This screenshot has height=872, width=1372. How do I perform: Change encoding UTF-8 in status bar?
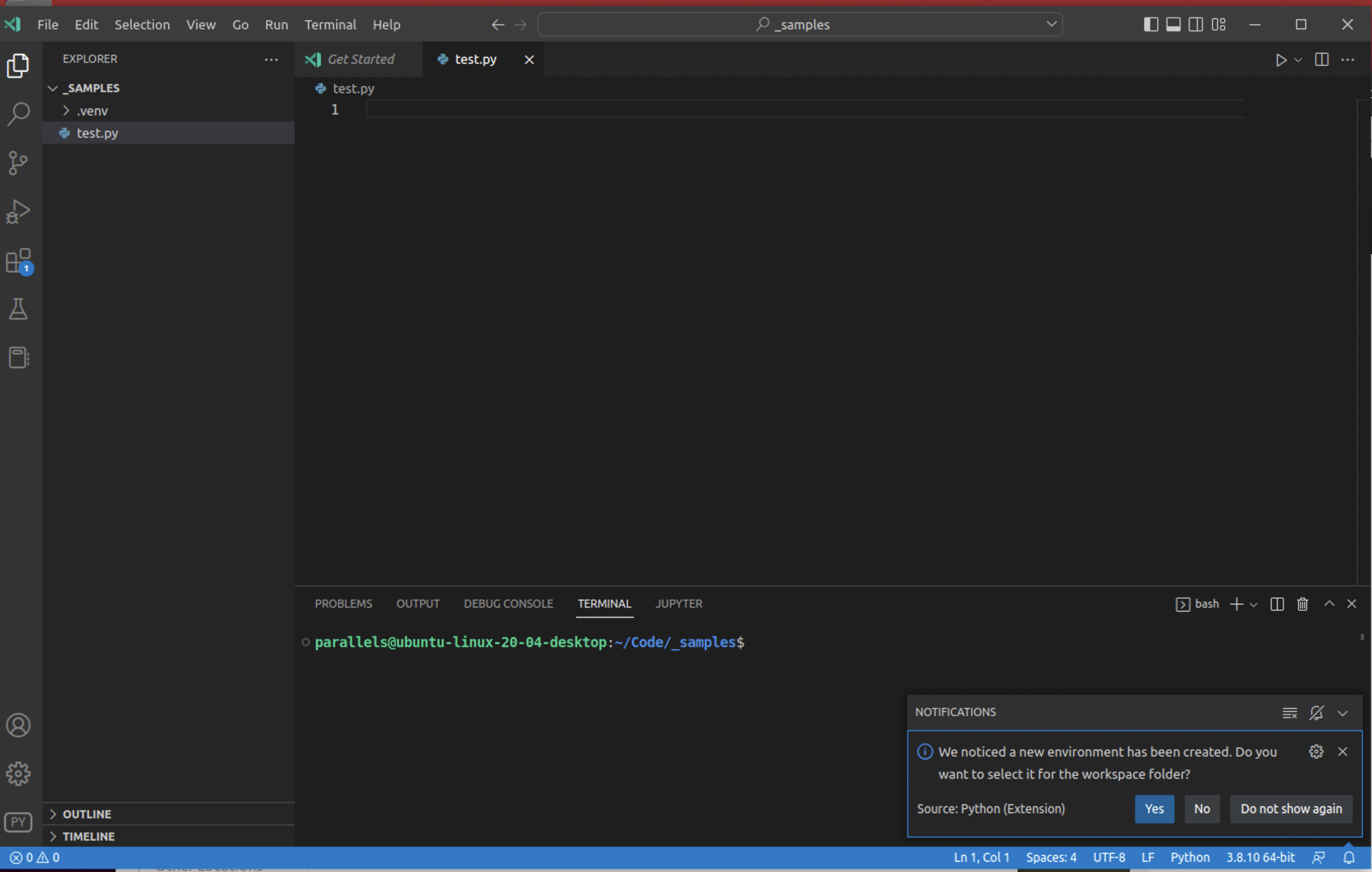[x=1109, y=858]
